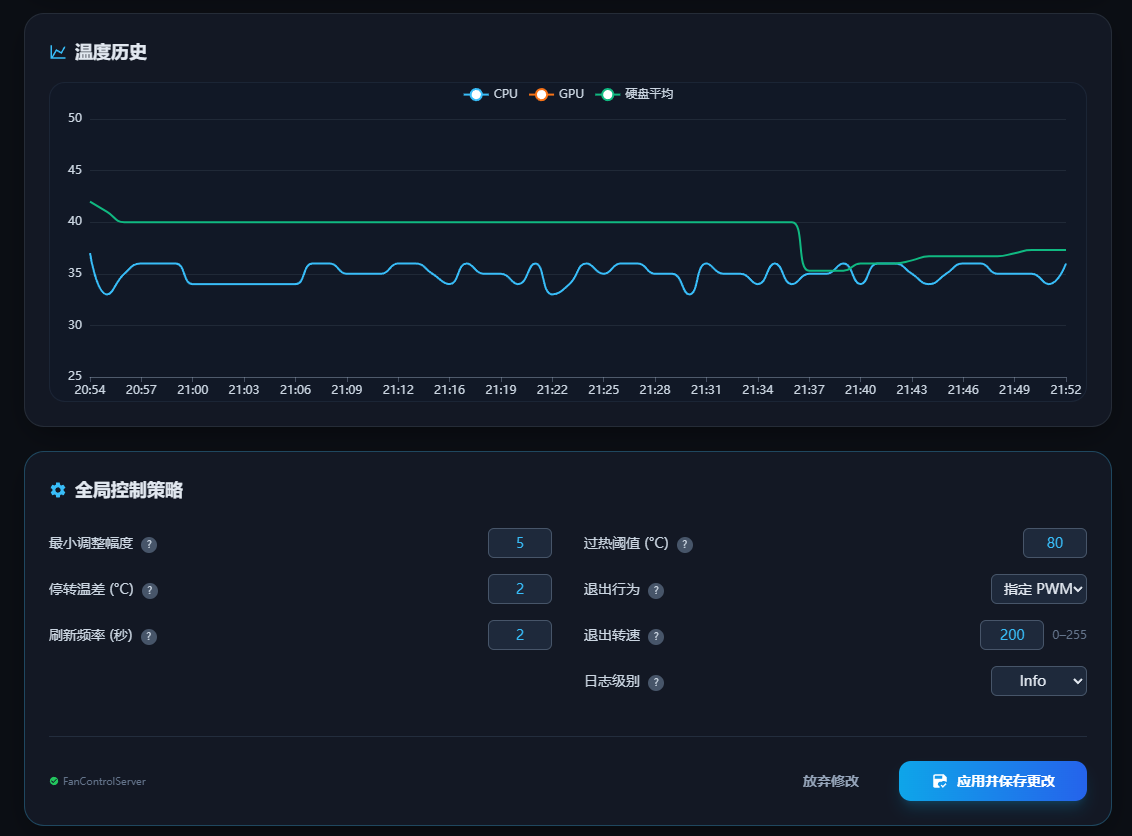1132x836 pixels.
Task: Click help icon beside 刷新频率 label
Action: 149,637
